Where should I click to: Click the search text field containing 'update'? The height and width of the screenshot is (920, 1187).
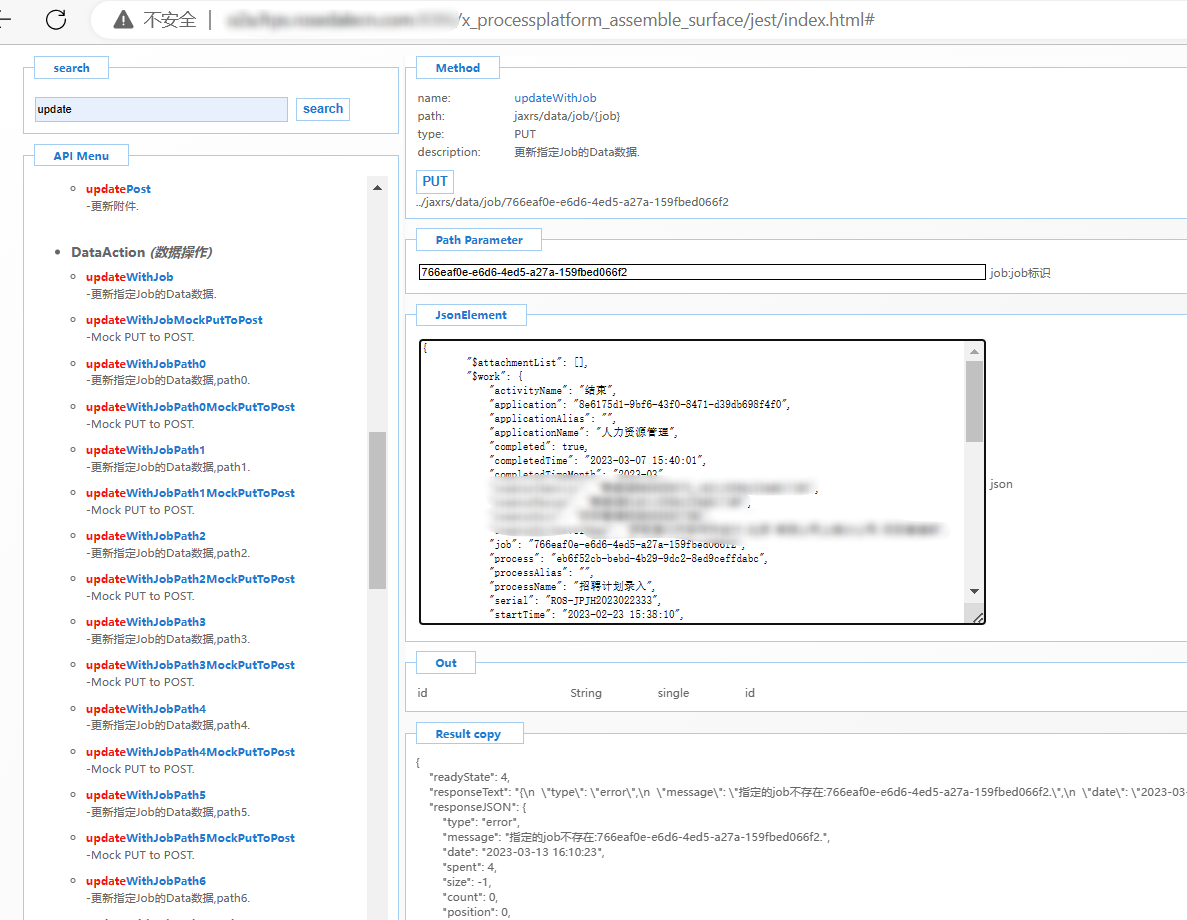[x=161, y=109]
